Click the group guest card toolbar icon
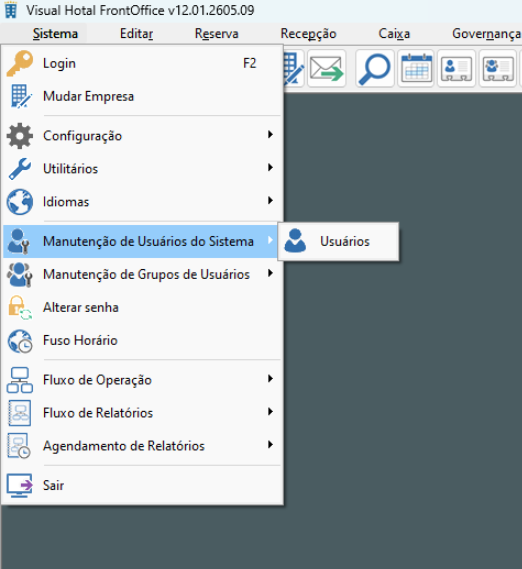Image resolution: width=522 pixels, height=569 pixels. click(498, 69)
